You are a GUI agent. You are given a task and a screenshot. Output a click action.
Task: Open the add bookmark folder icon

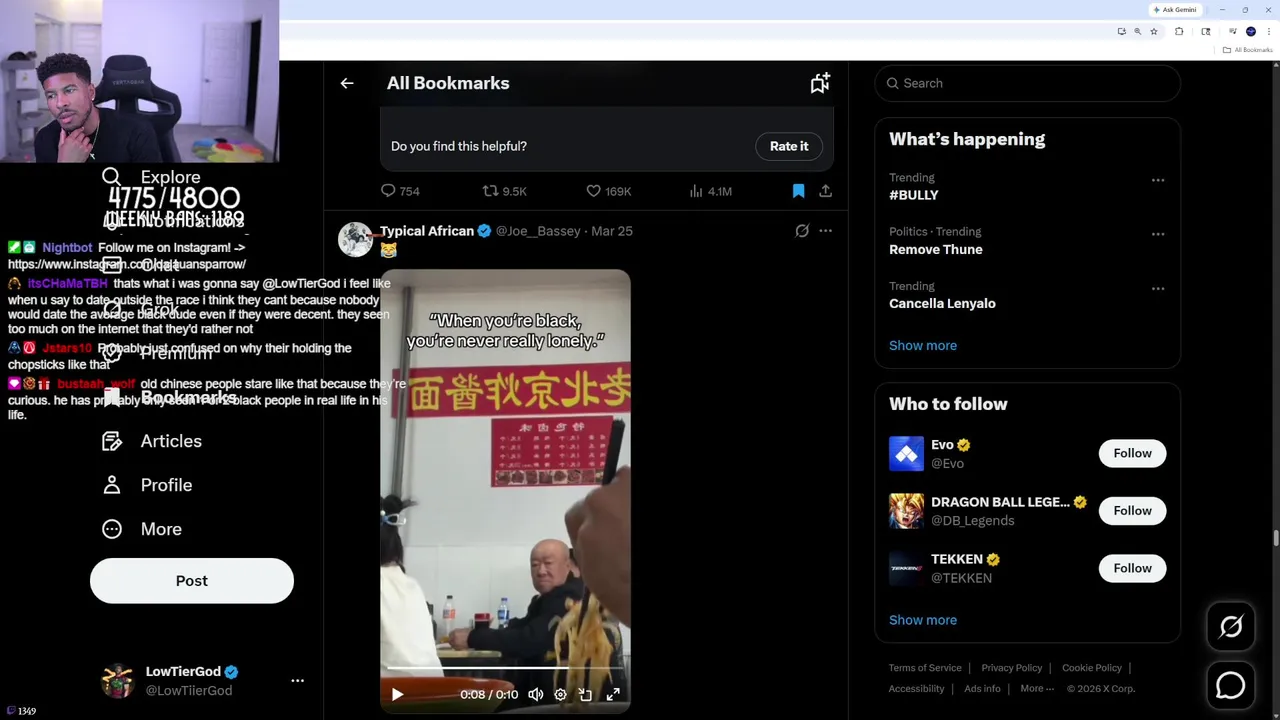(820, 83)
